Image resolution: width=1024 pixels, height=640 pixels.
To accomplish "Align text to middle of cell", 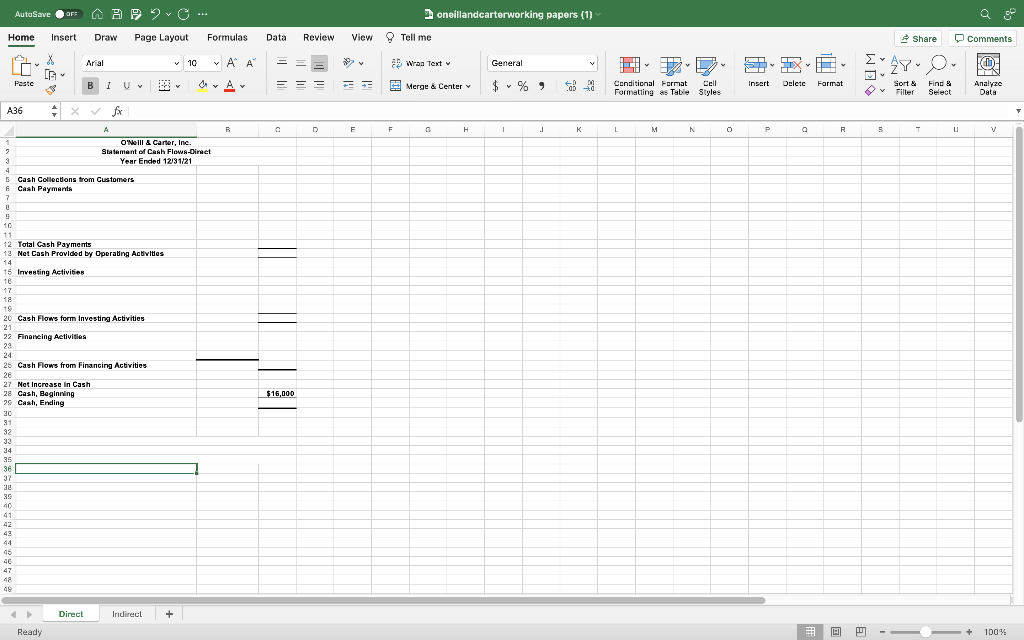I will 300,63.
